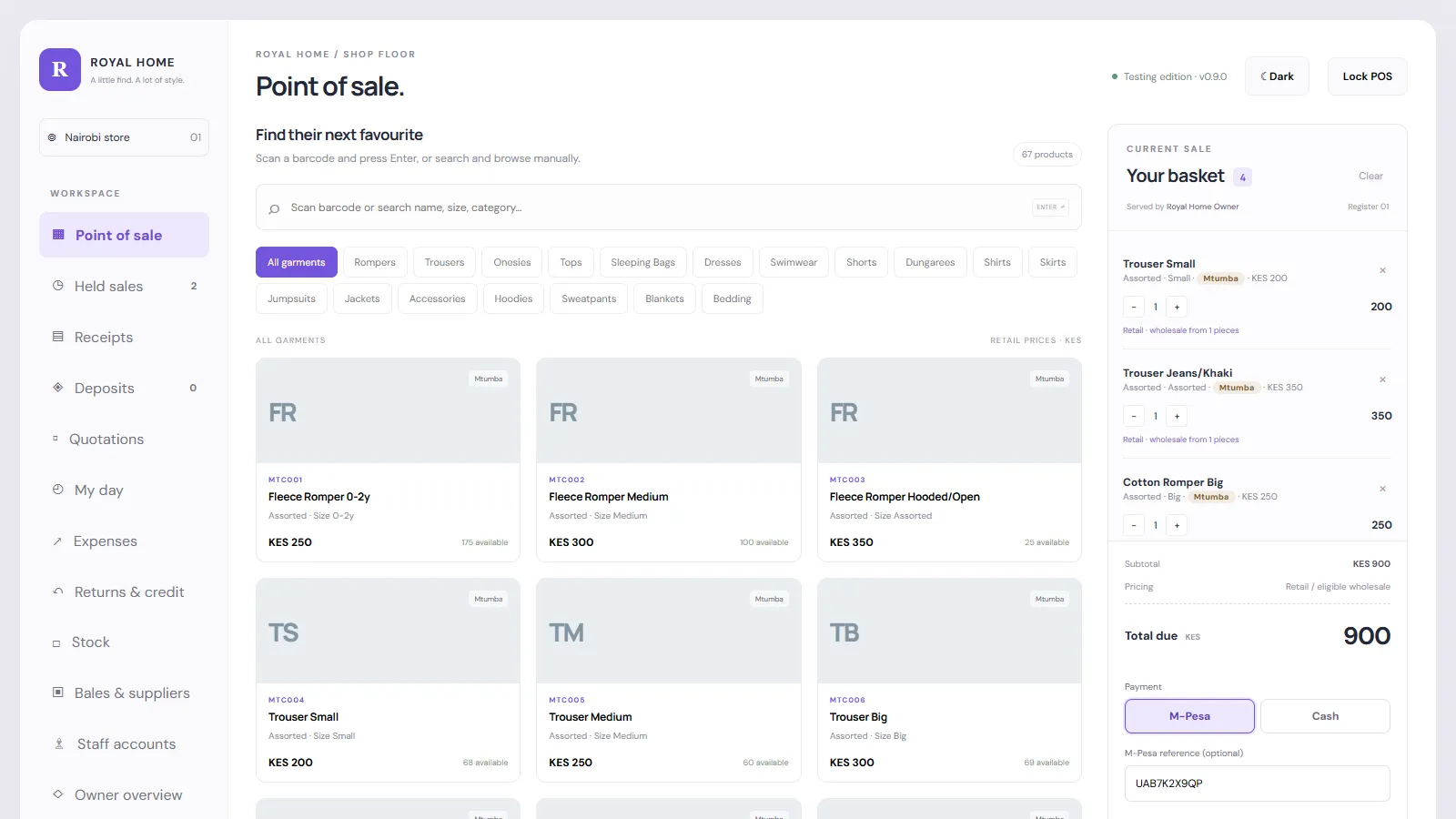The height and width of the screenshot is (819, 1456).
Task: Click the Staff accounts person icon
Action: point(59,743)
